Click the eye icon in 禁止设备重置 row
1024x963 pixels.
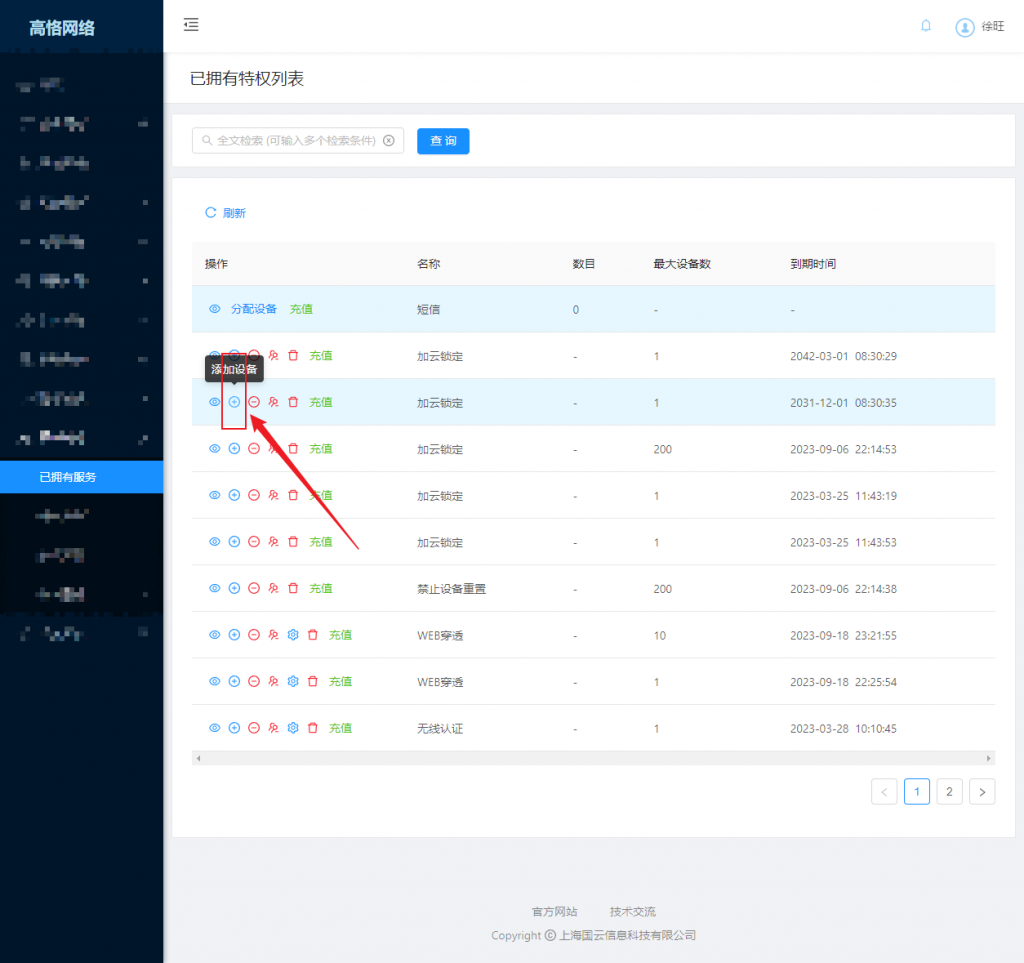[x=214, y=589]
